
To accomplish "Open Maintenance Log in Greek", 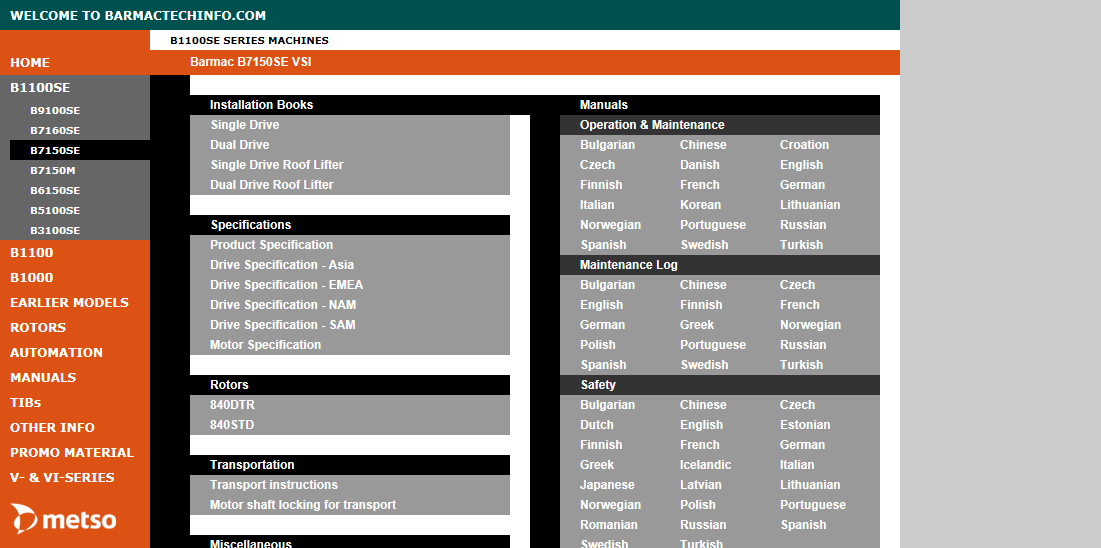I will (697, 325).
